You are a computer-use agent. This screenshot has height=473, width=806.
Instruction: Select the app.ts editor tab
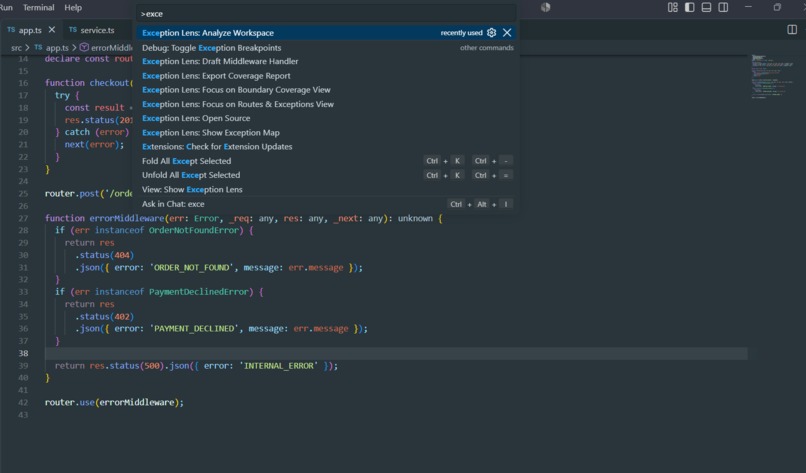point(30,30)
